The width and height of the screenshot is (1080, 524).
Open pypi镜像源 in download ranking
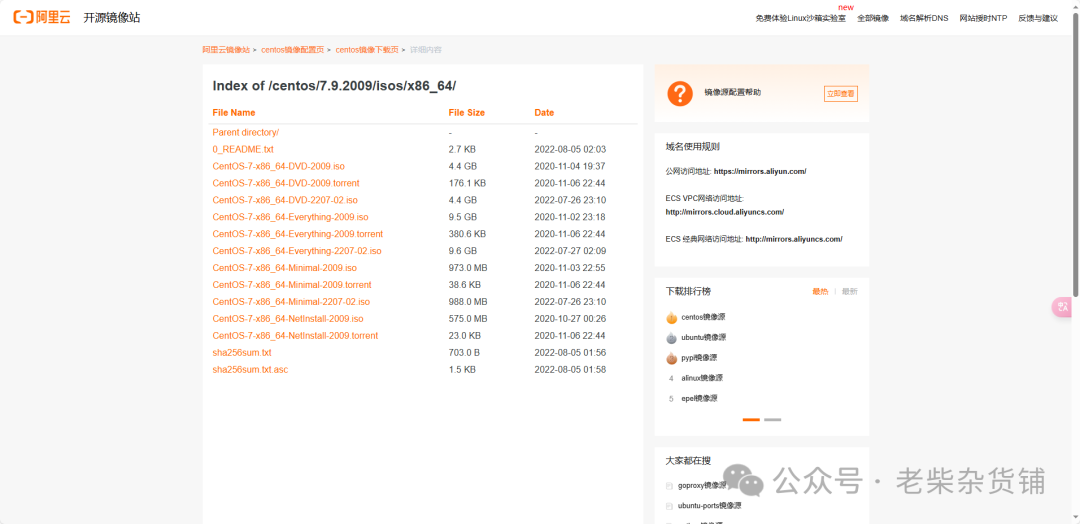[x=699, y=358]
